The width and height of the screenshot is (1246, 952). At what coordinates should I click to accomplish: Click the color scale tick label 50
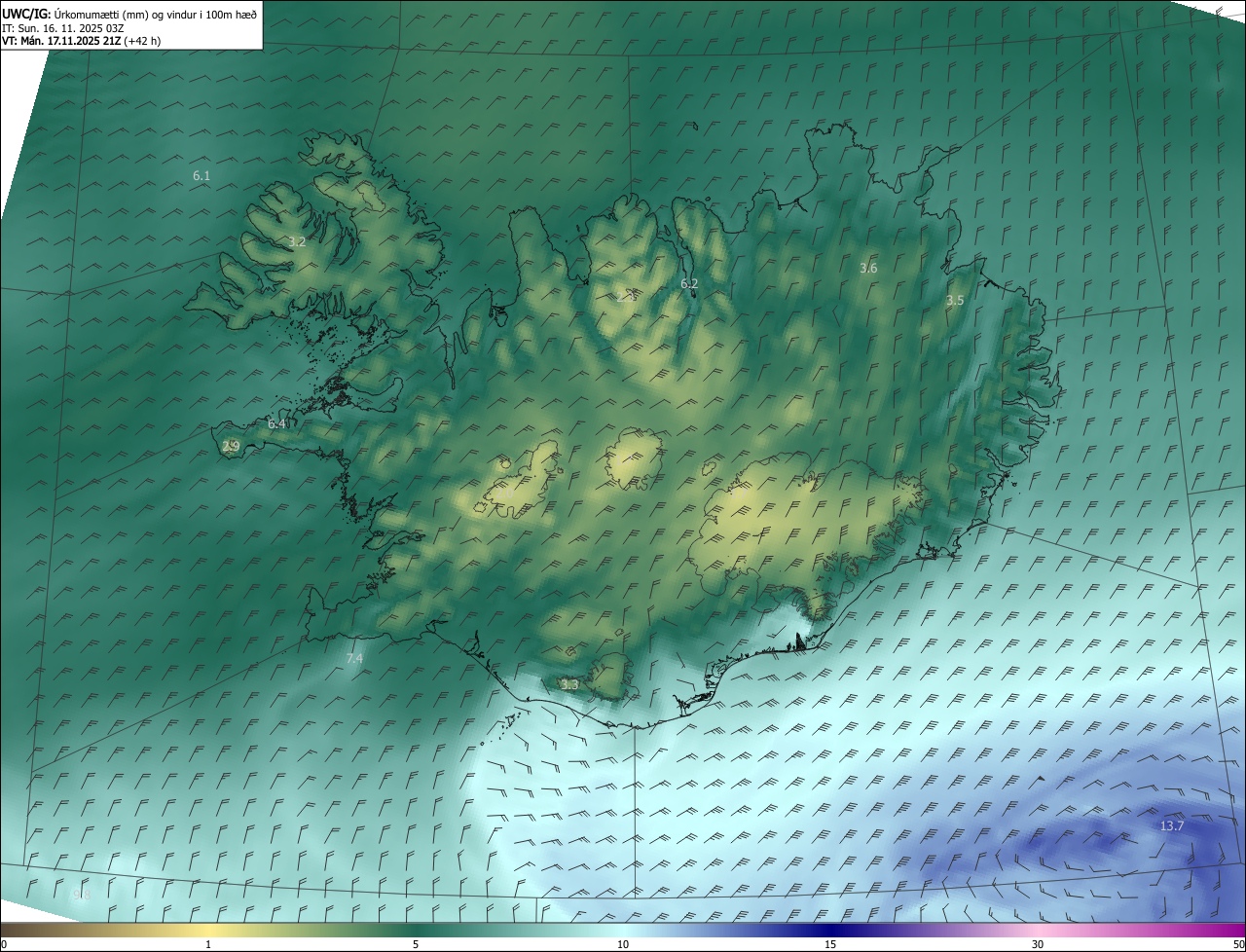(1237, 944)
